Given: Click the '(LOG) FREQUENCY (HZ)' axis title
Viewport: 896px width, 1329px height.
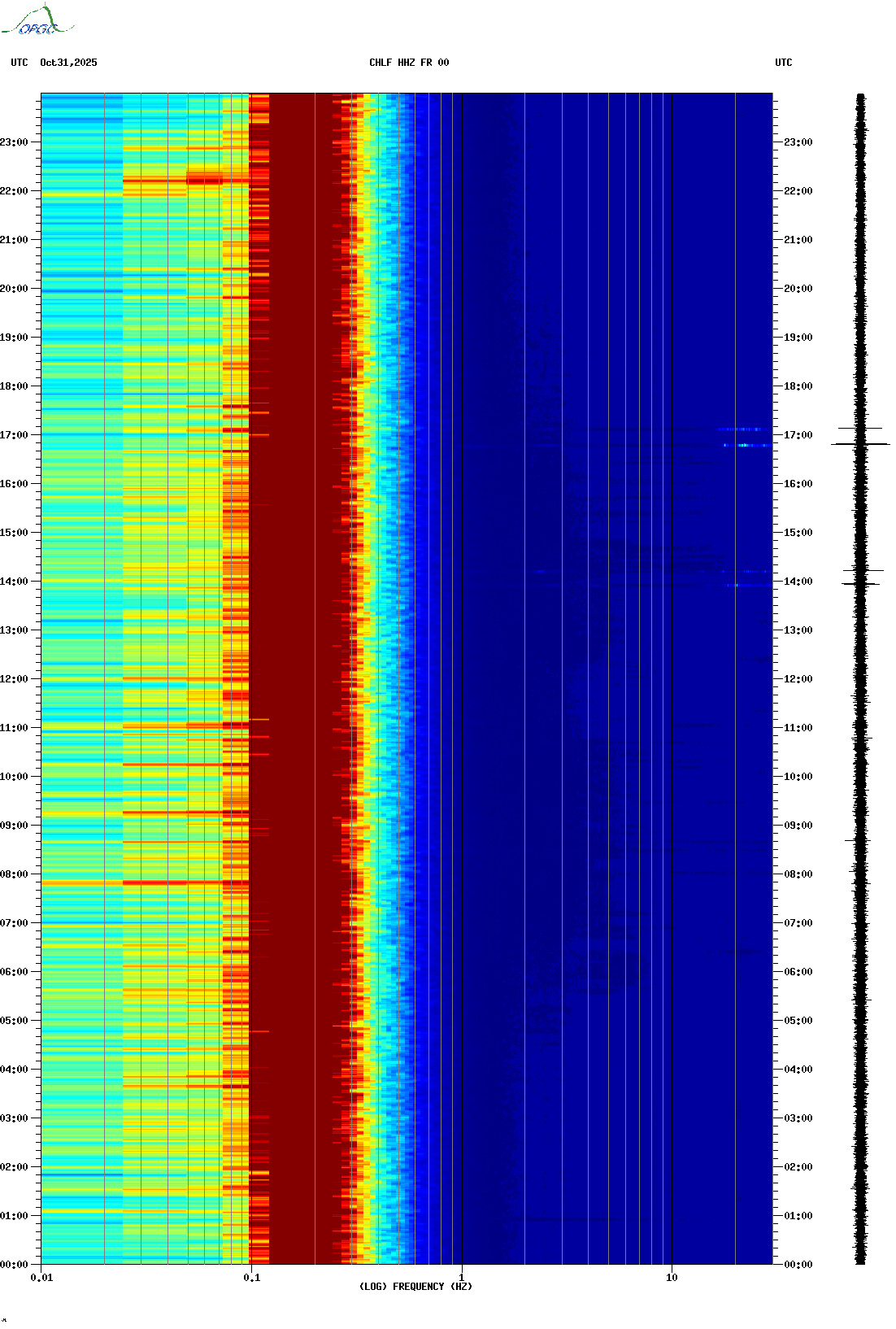Looking at the screenshot, I should coord(415,1287).
